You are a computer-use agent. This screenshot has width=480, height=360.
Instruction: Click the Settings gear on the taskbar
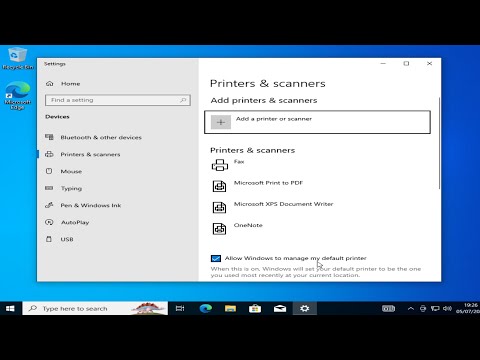pyautogui.click(x=305, y=309)
